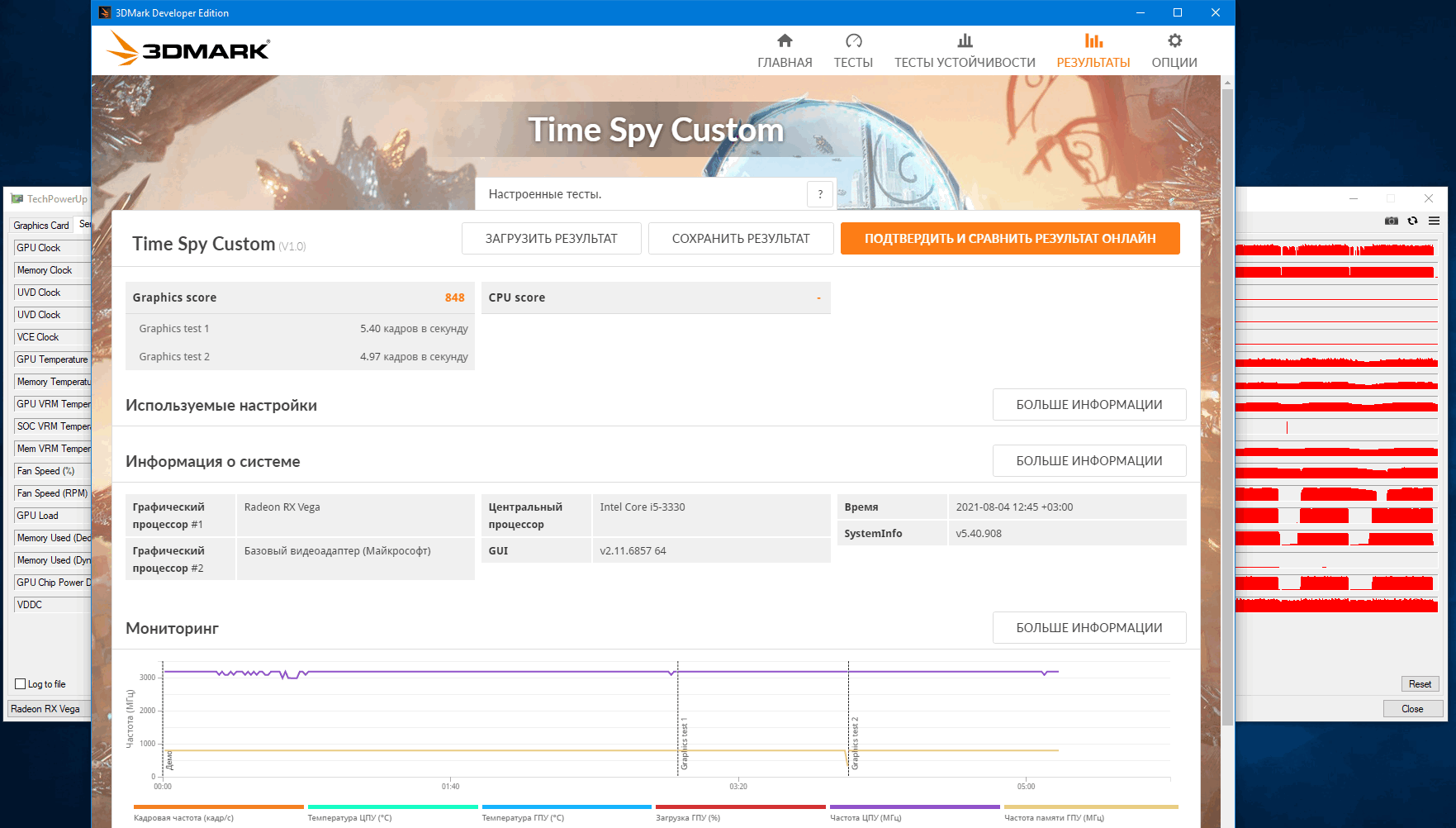Screen dimensions: 1456x828
Task: Select the partially hidden Sensors tab in GPU-Z
Action: pos(84,224)
